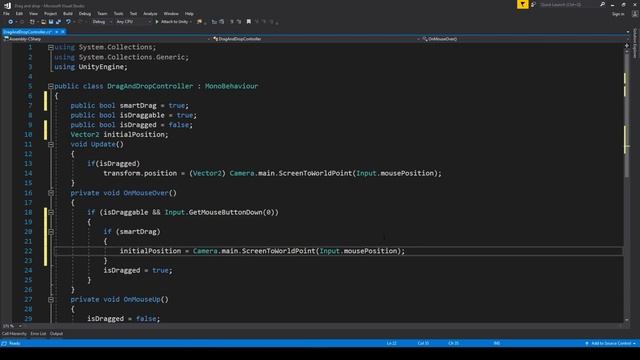Screen dimensions: 640x360
Task: Click the Sign in link
Action: [x=618, y=14]
